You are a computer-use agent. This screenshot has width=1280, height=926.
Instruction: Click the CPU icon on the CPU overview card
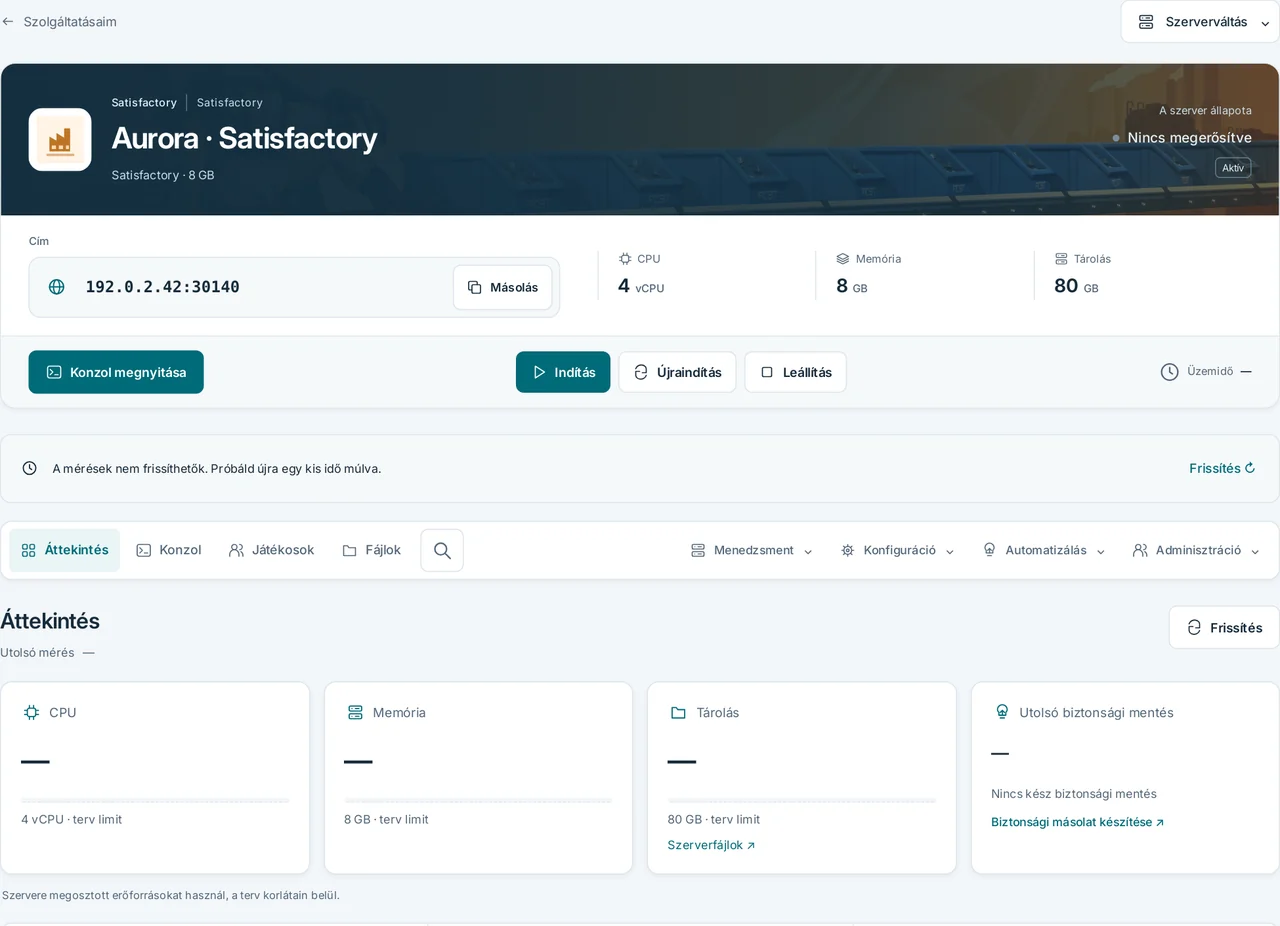(x=31, y=713)
